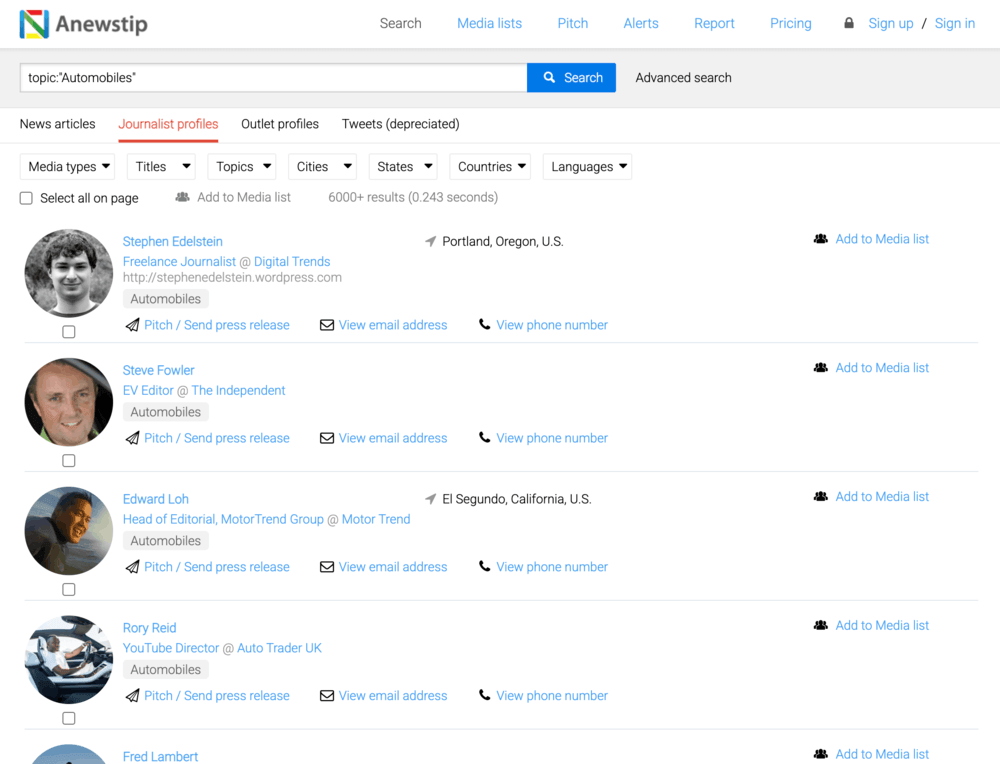Click the Anewstip logo icon

(34, 24)
